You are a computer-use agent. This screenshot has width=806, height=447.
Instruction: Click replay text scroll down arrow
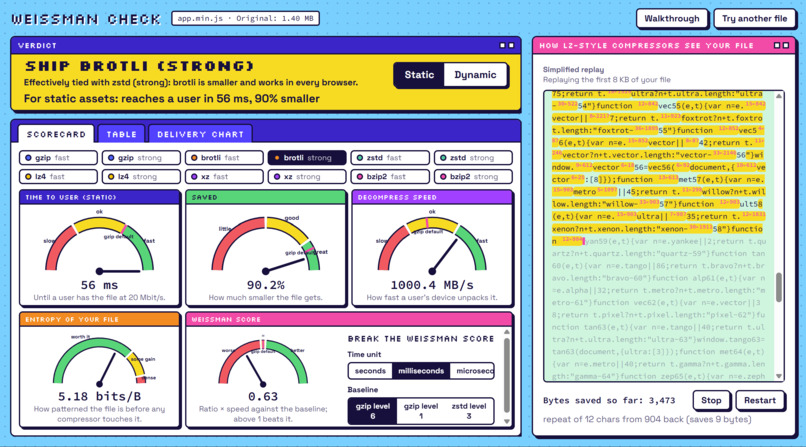point(779,376)
